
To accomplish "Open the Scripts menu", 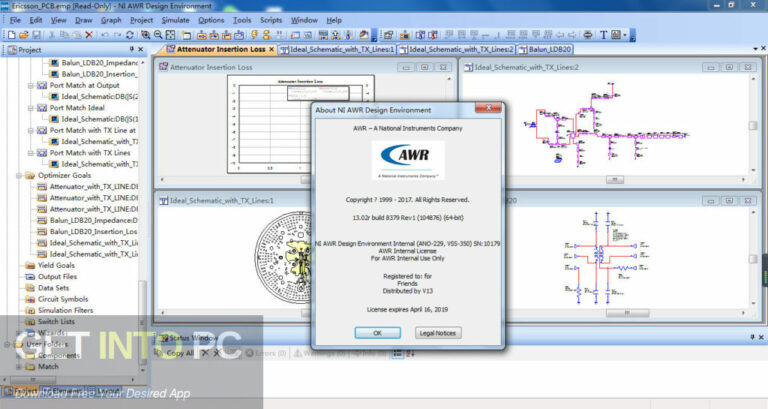I will [x=271, y=20].
